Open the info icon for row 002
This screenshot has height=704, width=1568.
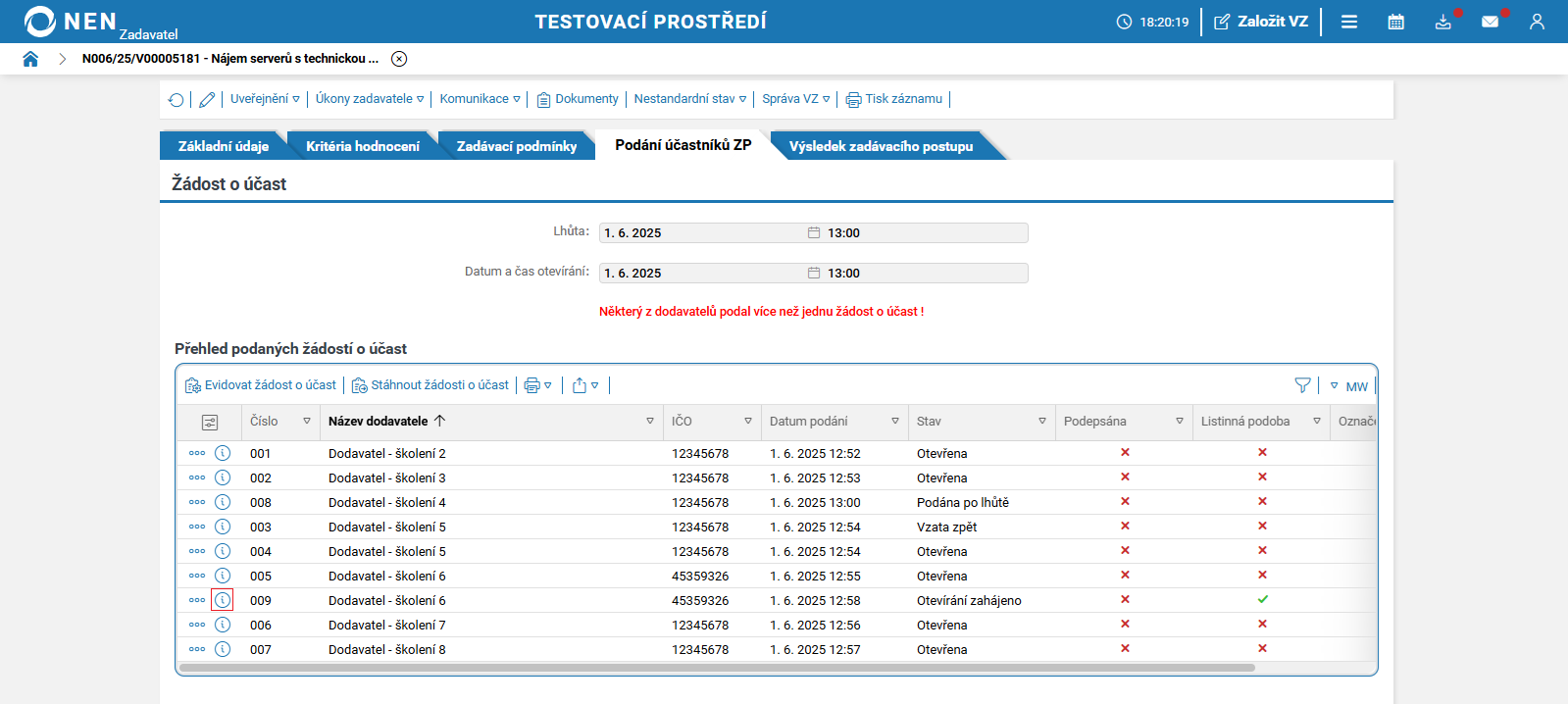[223, 478]
